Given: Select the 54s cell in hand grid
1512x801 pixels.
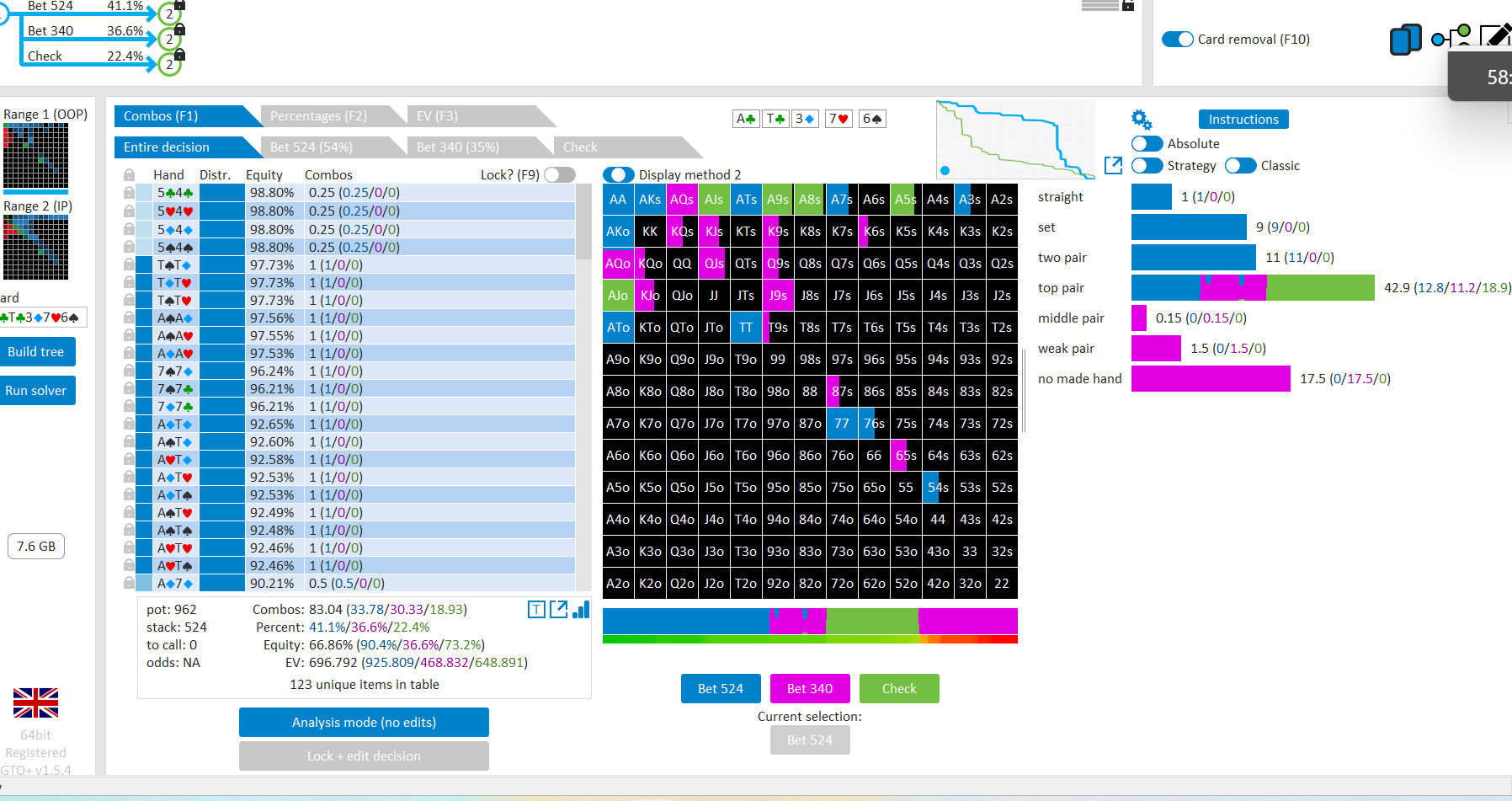Looking at the screenshot, I should [x=938, y=488].
